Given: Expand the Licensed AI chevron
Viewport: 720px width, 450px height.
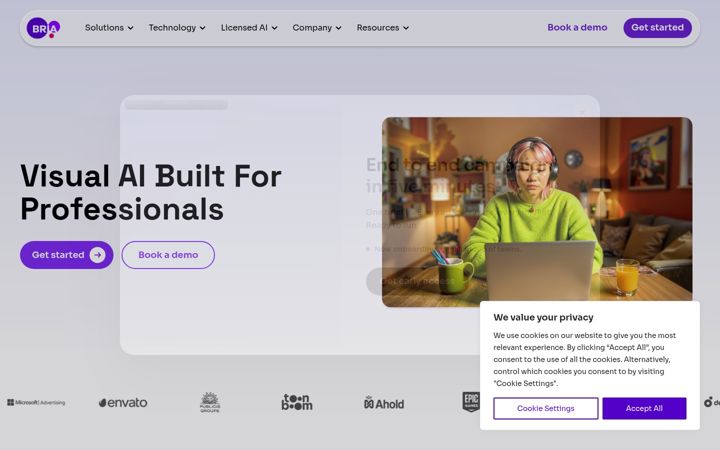Looking at the screenshot, I should 274,28.
